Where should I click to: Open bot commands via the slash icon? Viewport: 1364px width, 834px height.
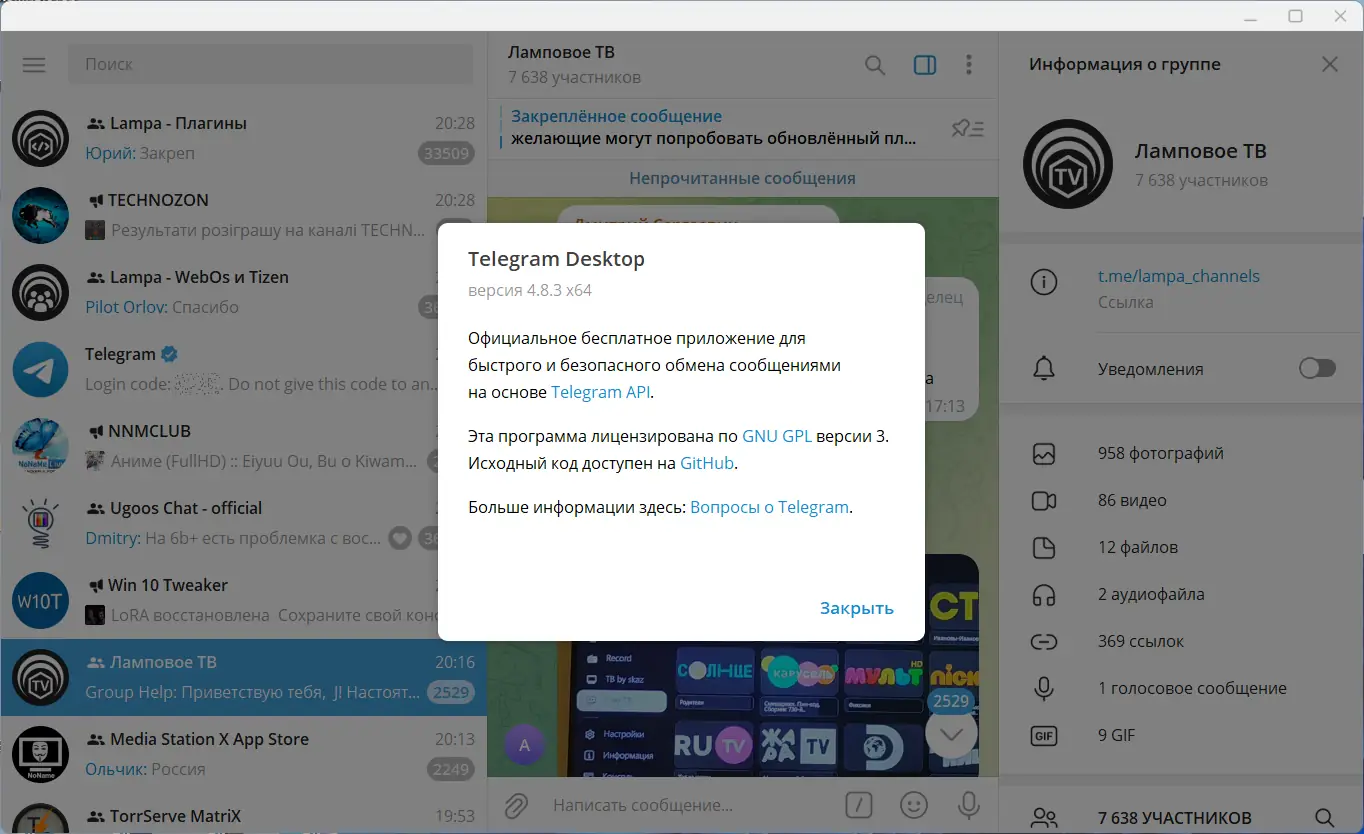click(858, 805)
